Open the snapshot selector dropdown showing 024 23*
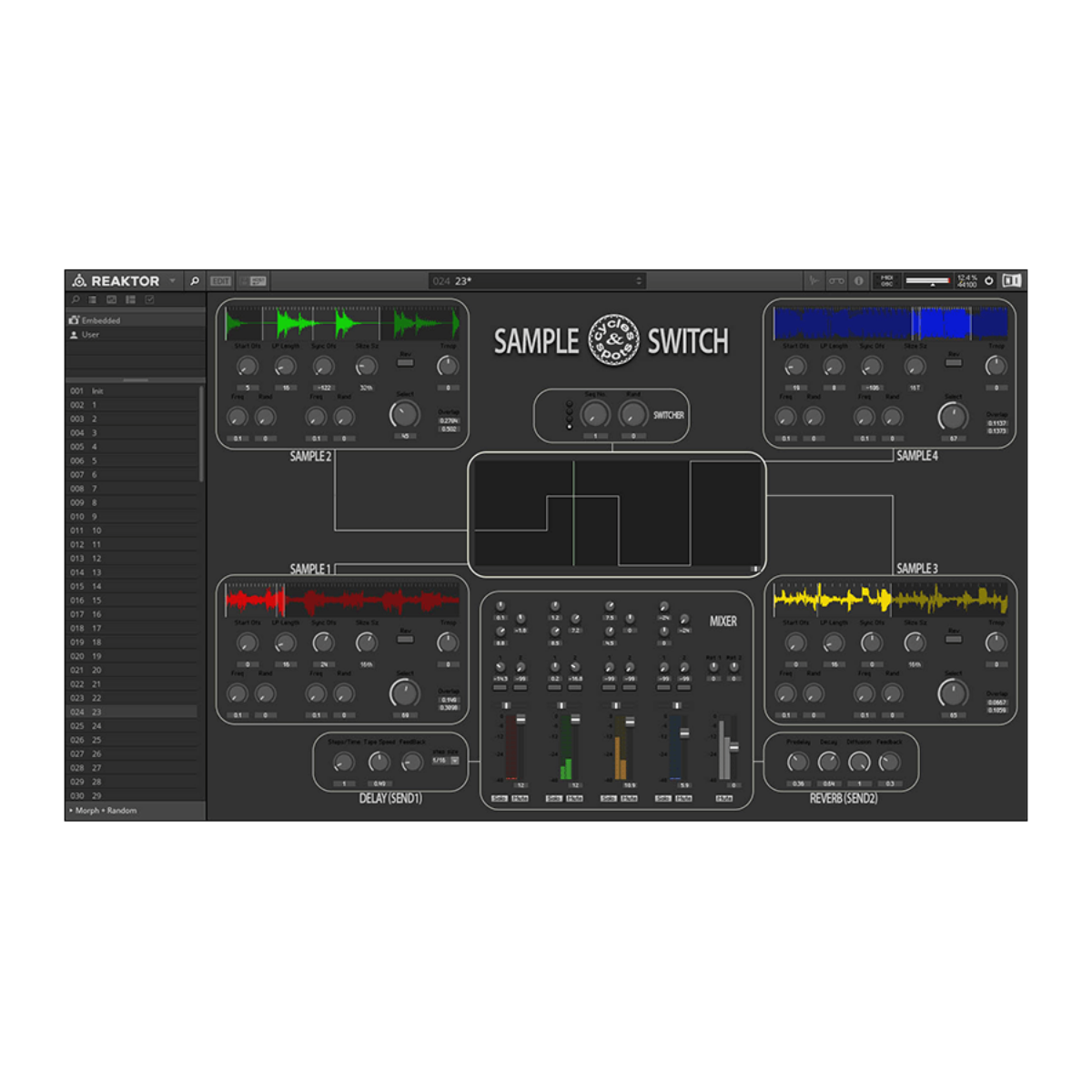The height and width of the screenshot is (1092, 1092). click(x=537, y=281)
